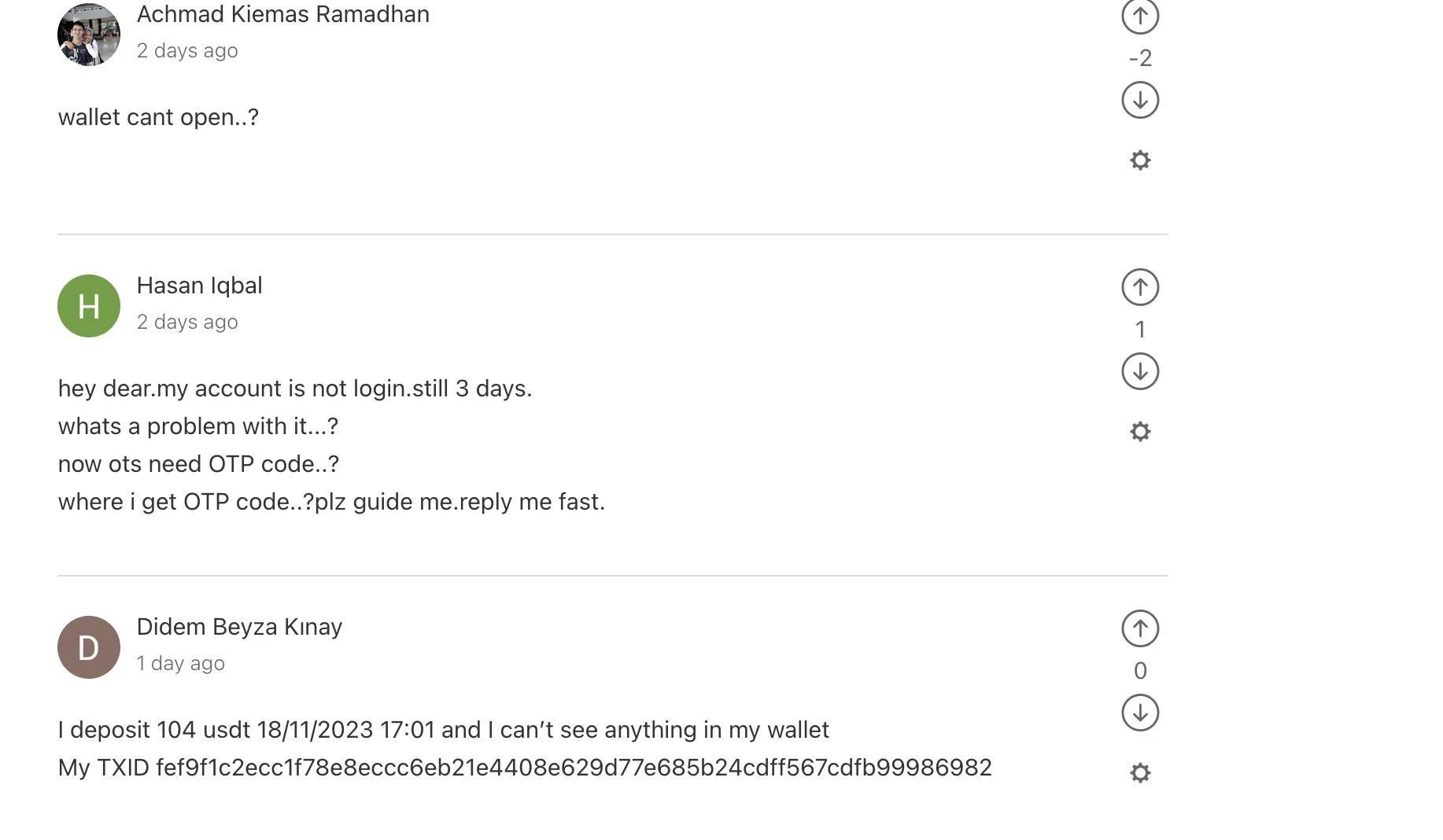Click Didem Beyza Kınay's brown D avatar
The width and height of the screenshot is (1443, 840).
[89, 647]
